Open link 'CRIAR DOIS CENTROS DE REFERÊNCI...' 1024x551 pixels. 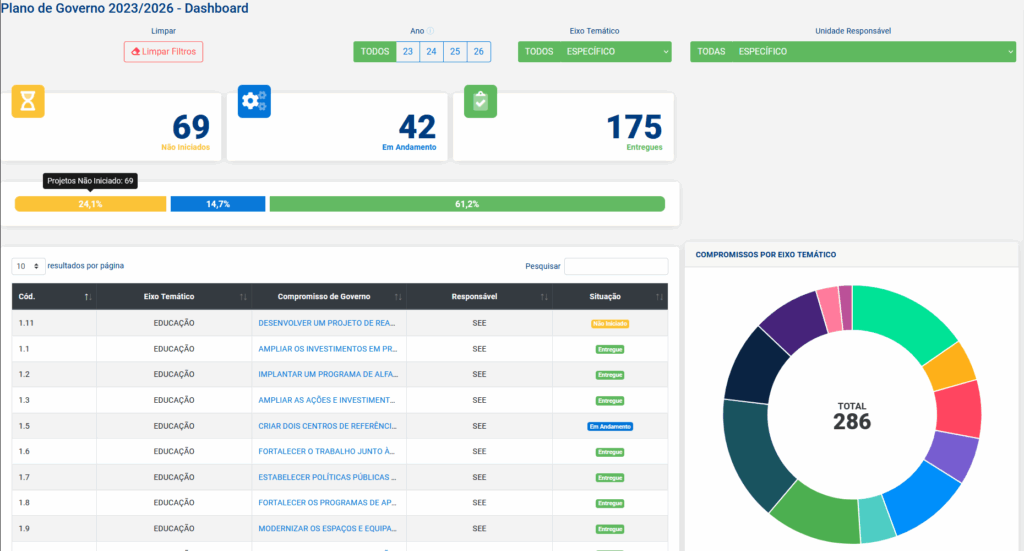[328, 426]
